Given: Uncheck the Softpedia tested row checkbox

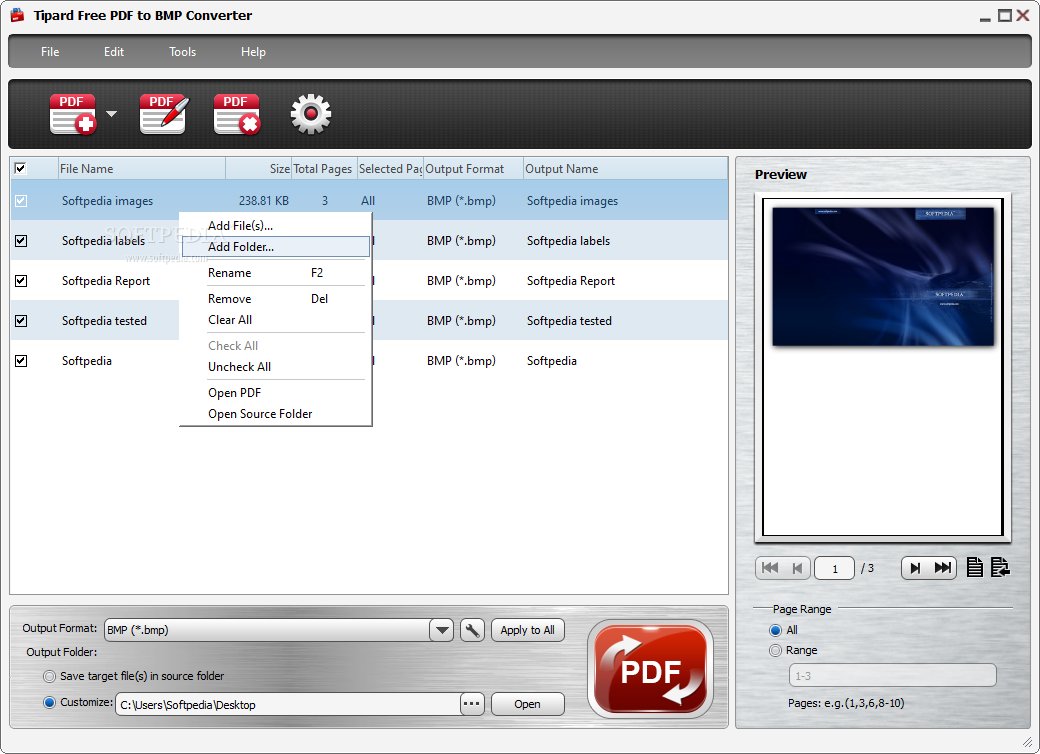Looking at the screenshot, I should [x=21, y=320].
